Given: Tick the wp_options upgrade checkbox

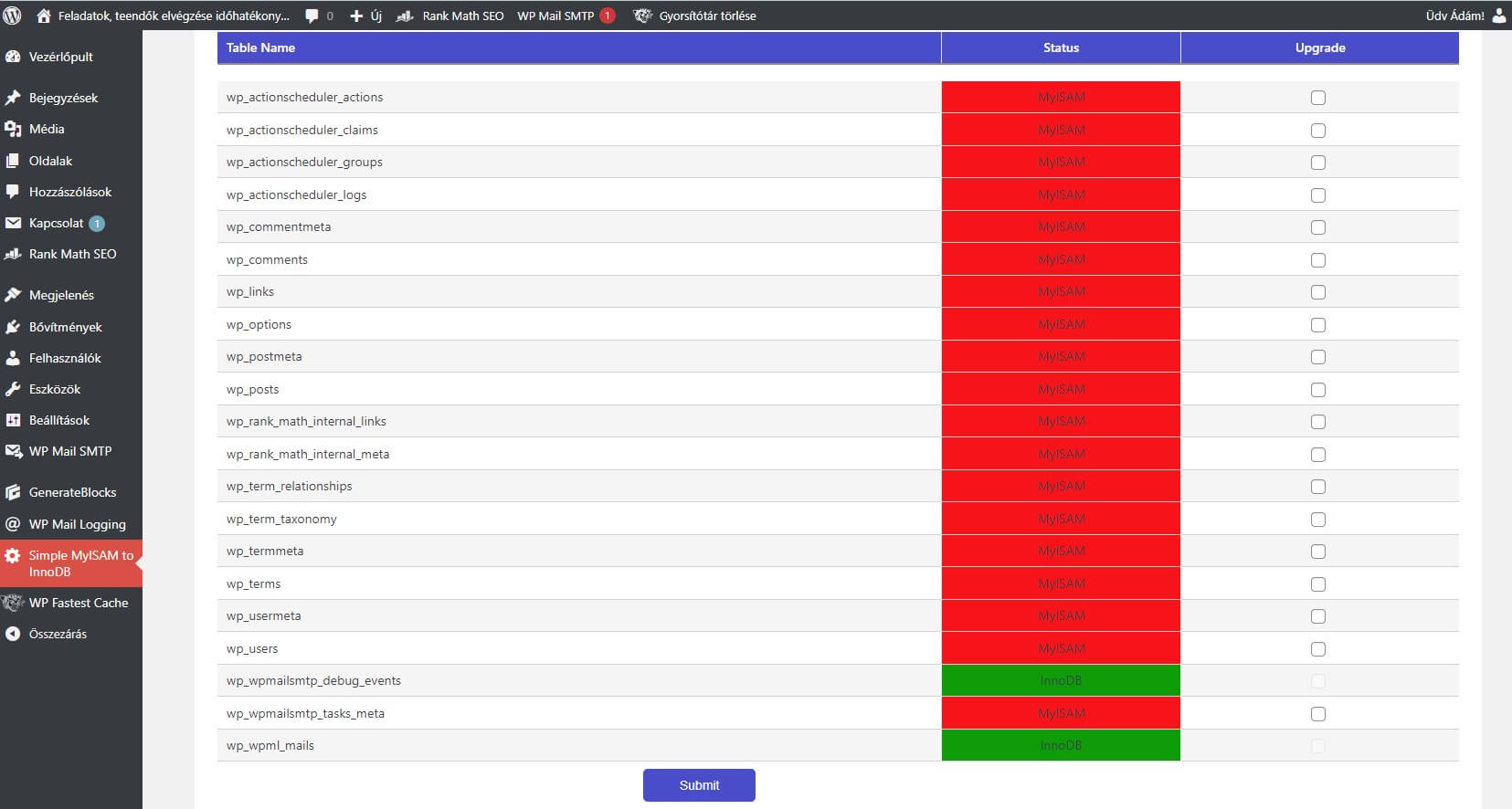Looking at the screenshot, I should point(1318,325).
